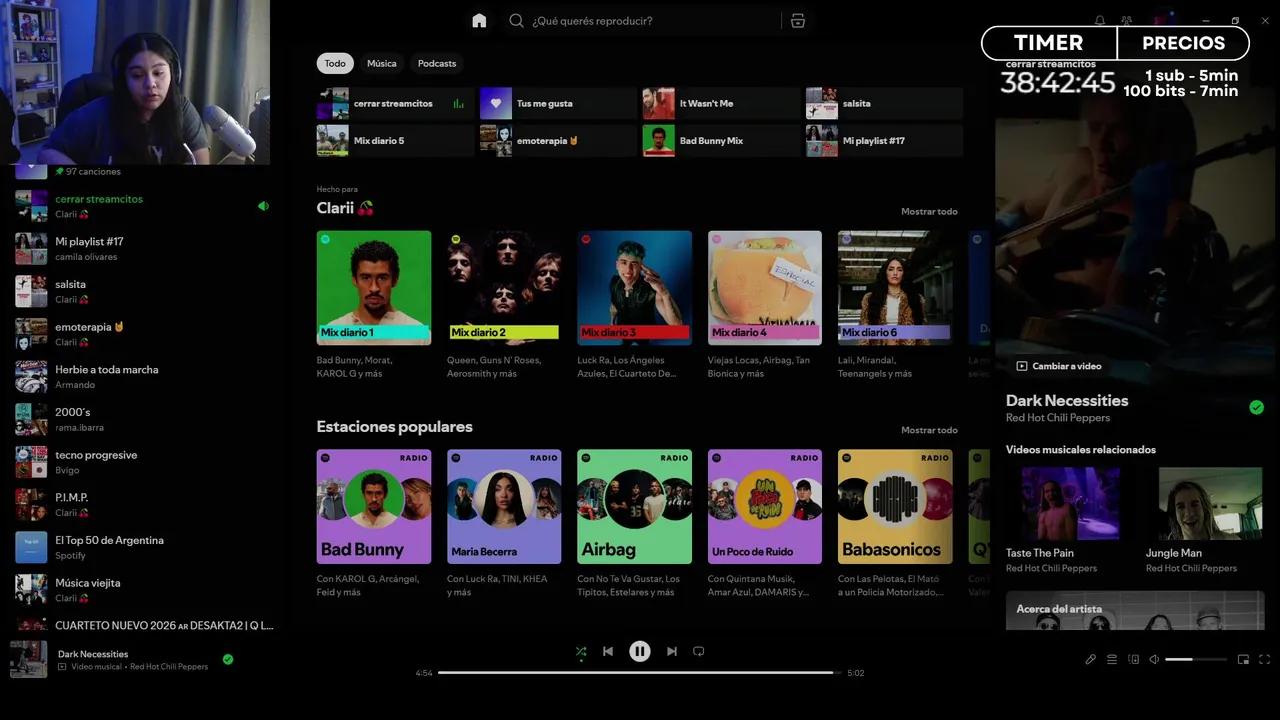Open the 'Clarii' section heading
Screen dimensions: 1280x720
[x=345, y=208]
